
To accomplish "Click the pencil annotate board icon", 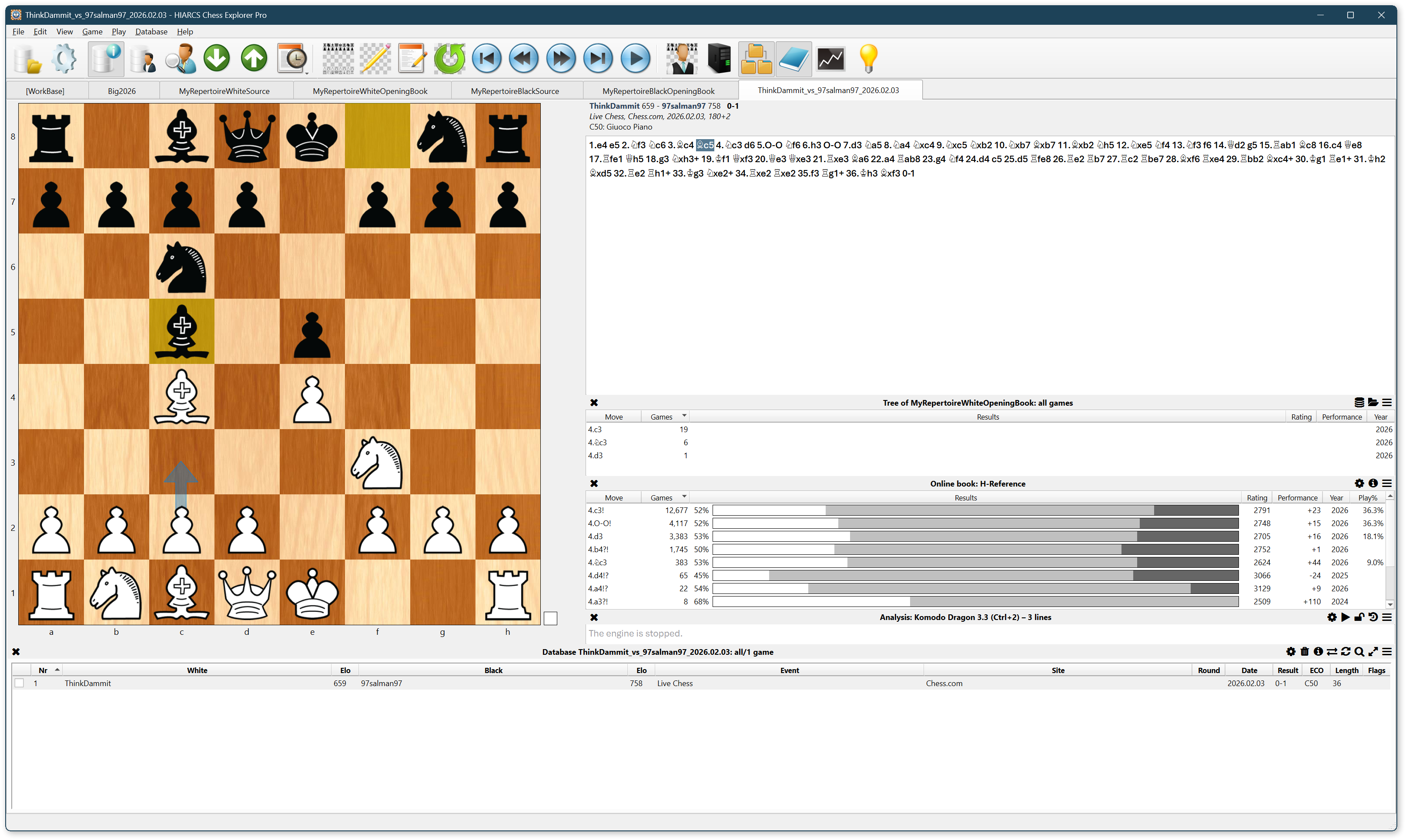I will point(375,58).
